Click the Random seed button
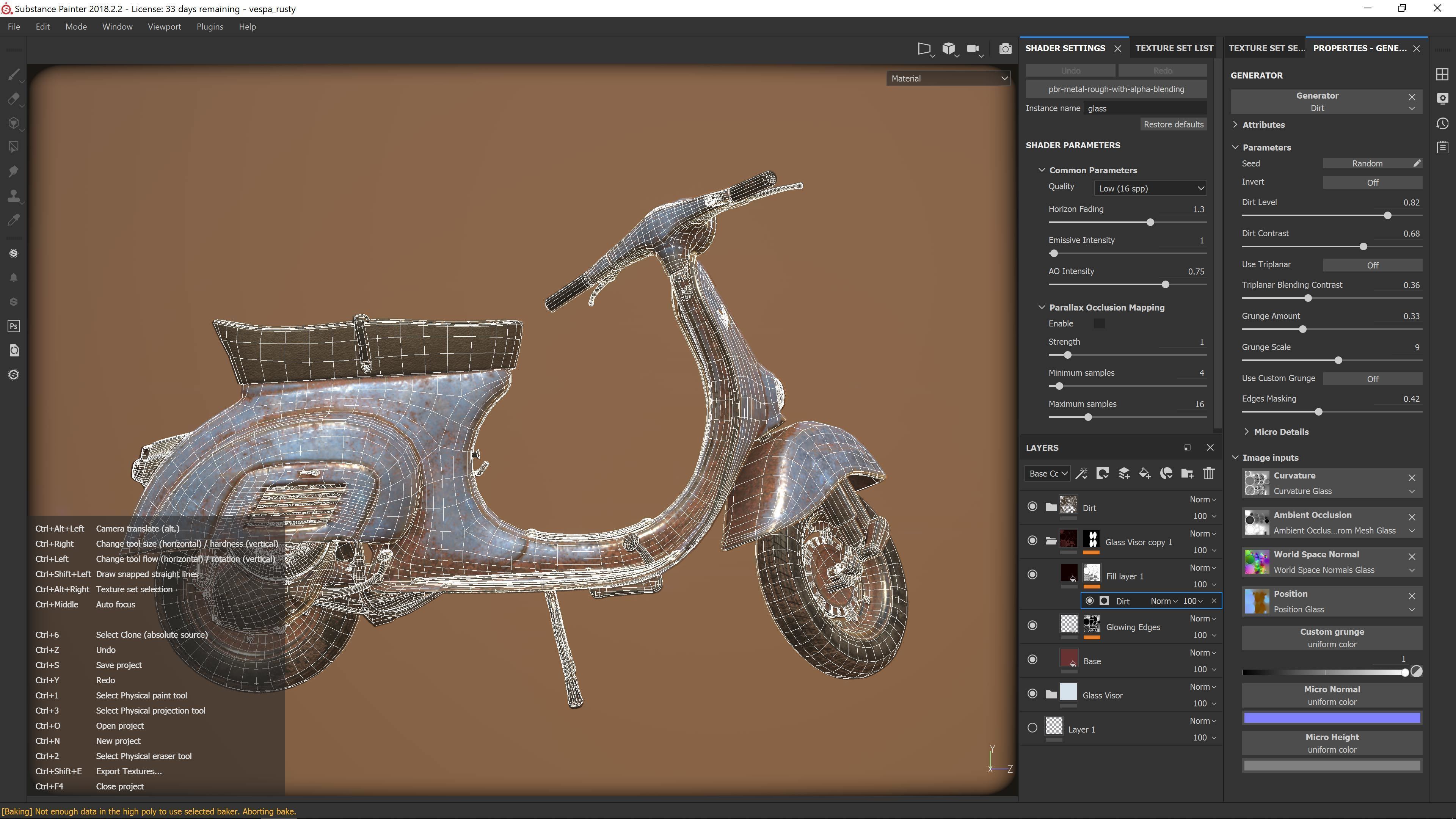The image size is (1456, 819). click(x=1367, y=163)
